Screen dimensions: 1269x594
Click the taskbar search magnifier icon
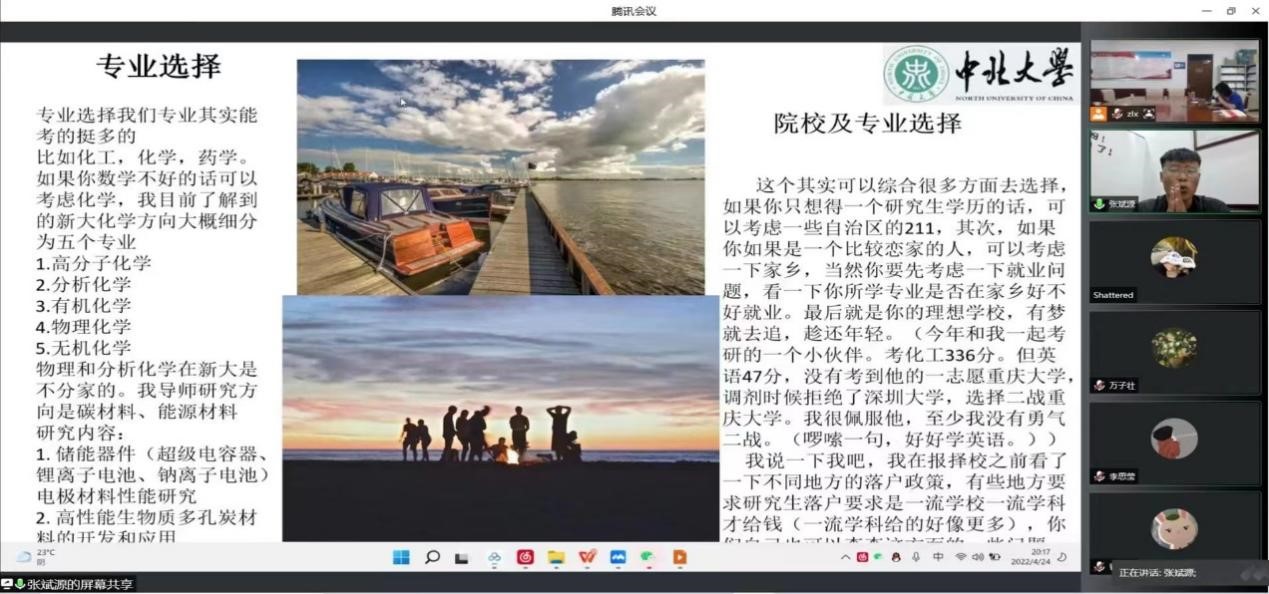pos(432,557)
